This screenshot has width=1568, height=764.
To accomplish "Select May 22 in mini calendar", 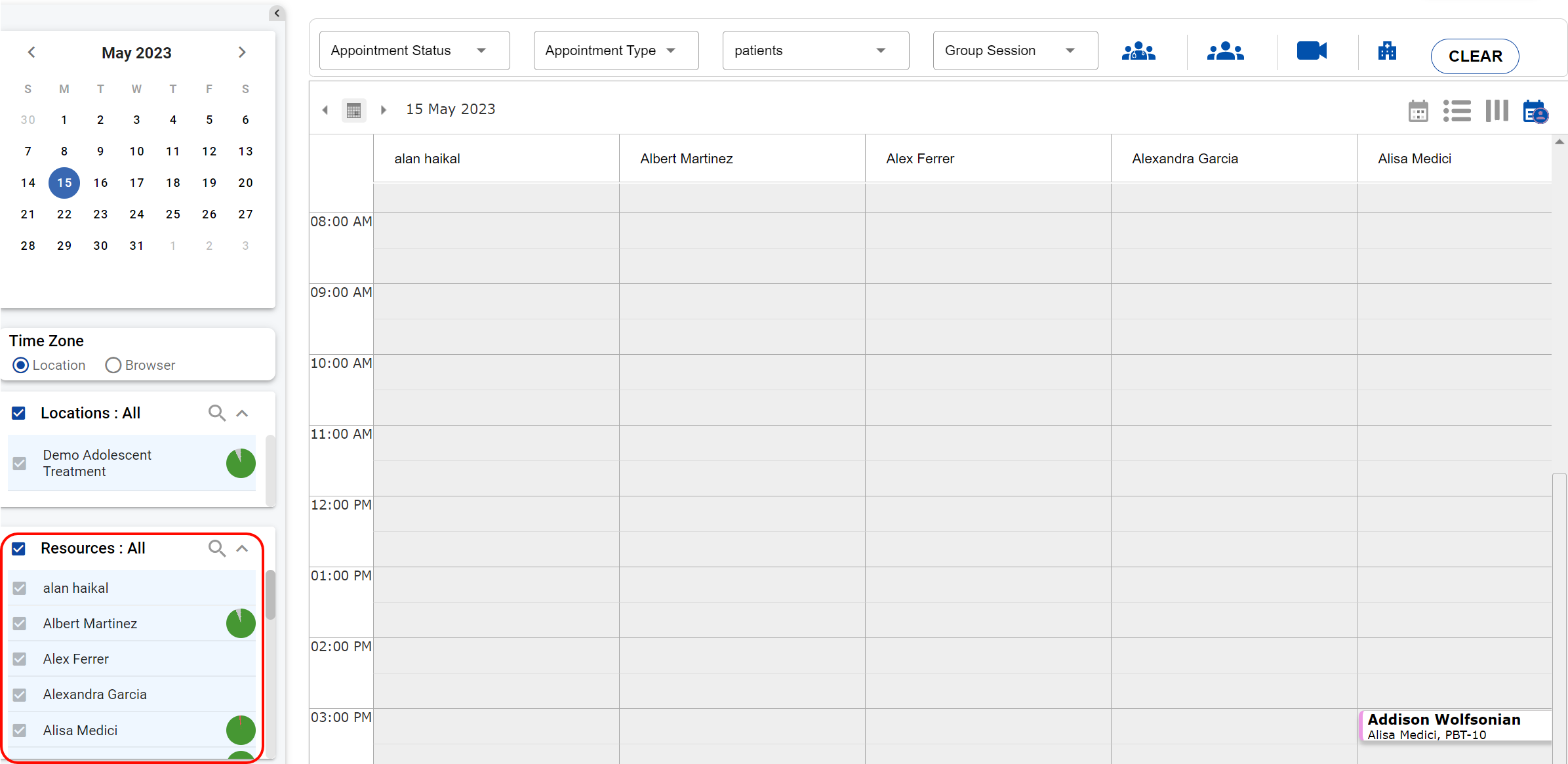I will coord(64,214).
